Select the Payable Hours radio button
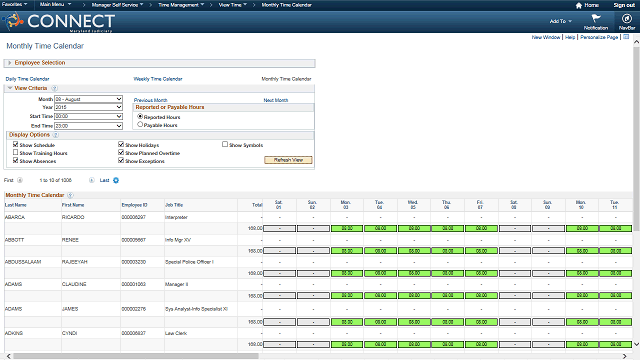The width and height of the screenshot is (640, 360). [x=140, y=124]
